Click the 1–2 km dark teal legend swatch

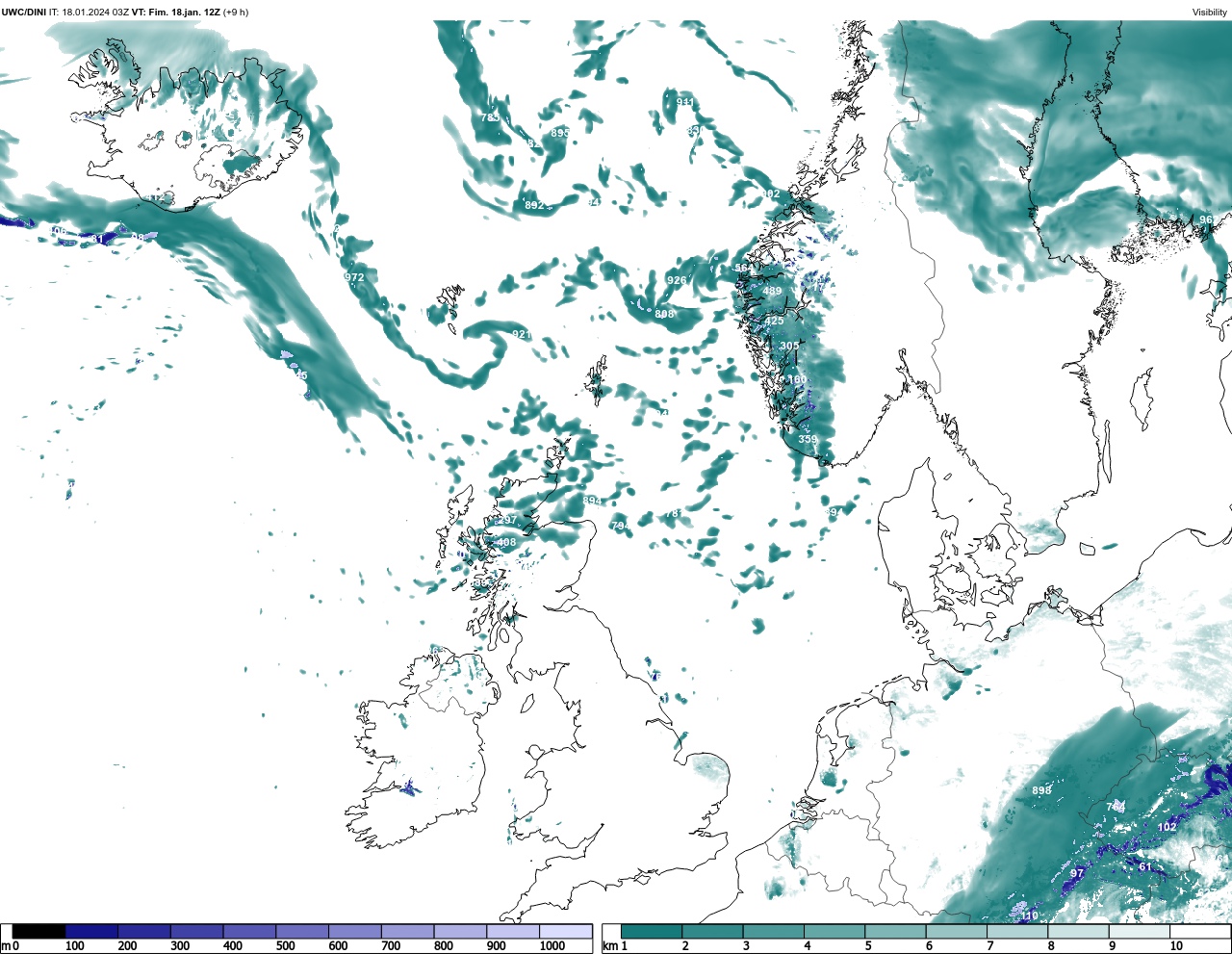click(652, 932)
